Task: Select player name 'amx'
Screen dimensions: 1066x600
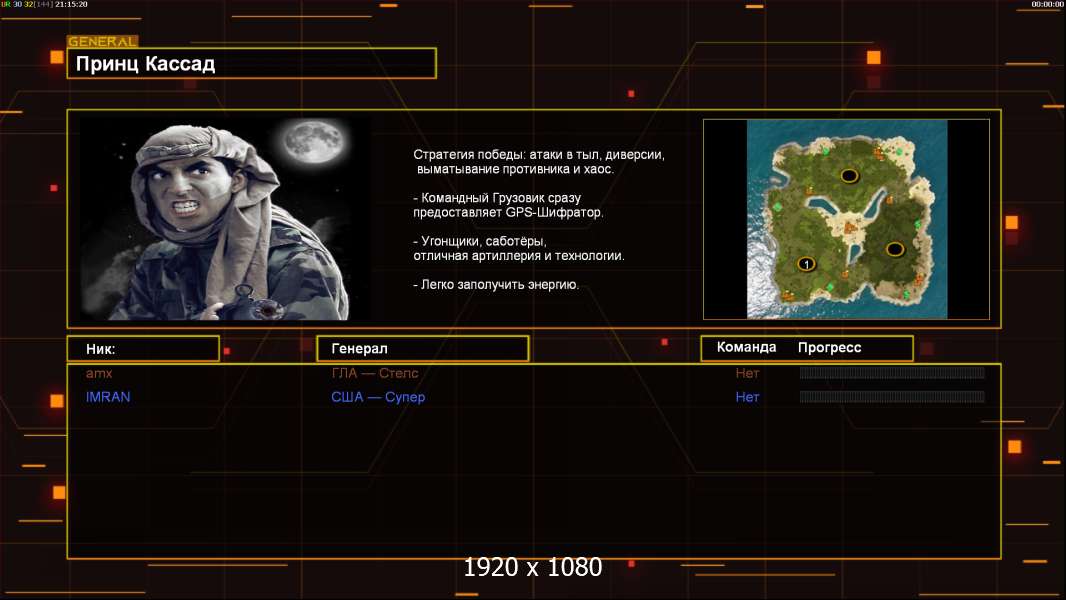Action: [98, 373]
